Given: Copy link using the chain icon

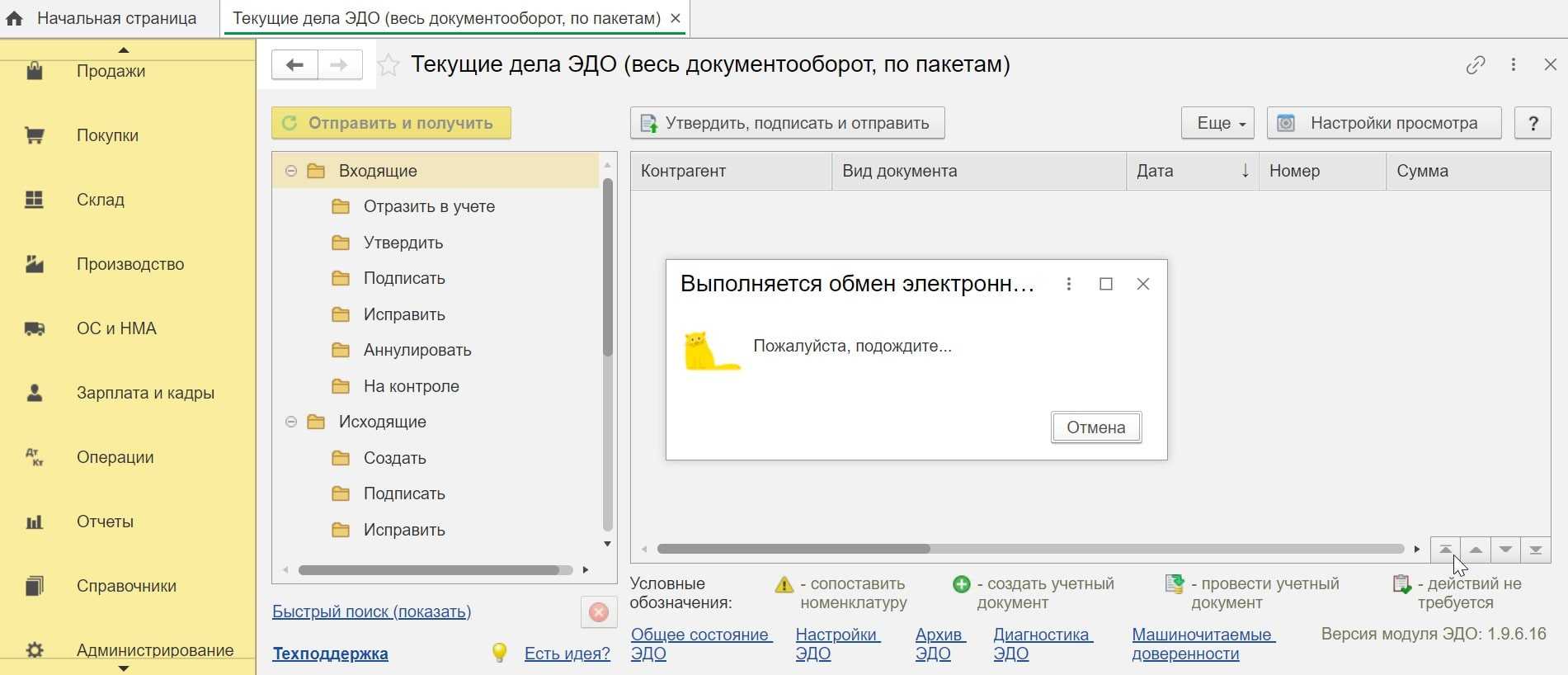Looking at the screenshot, I should (x=1475, y=65).
